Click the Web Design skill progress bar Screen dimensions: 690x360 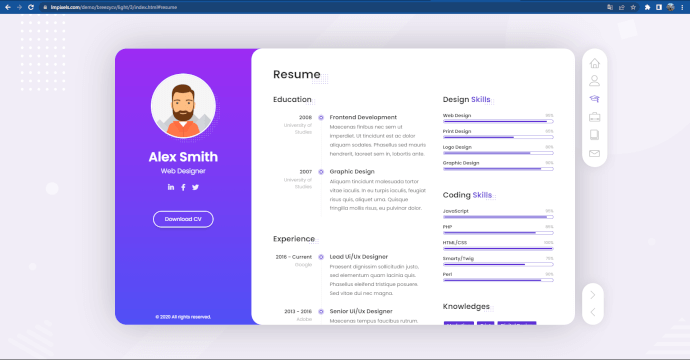[498, 121]
